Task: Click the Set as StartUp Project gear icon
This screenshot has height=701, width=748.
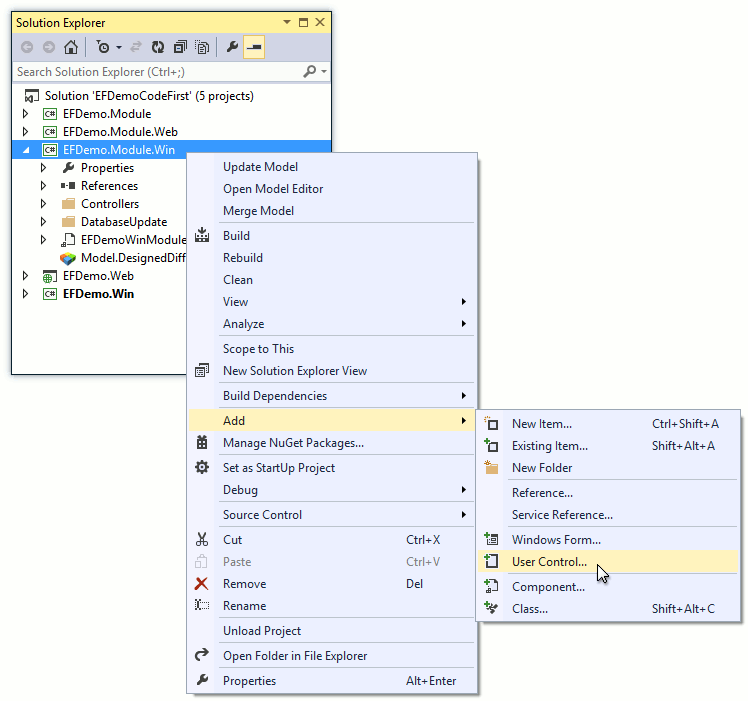Action: tap(202, 467)
